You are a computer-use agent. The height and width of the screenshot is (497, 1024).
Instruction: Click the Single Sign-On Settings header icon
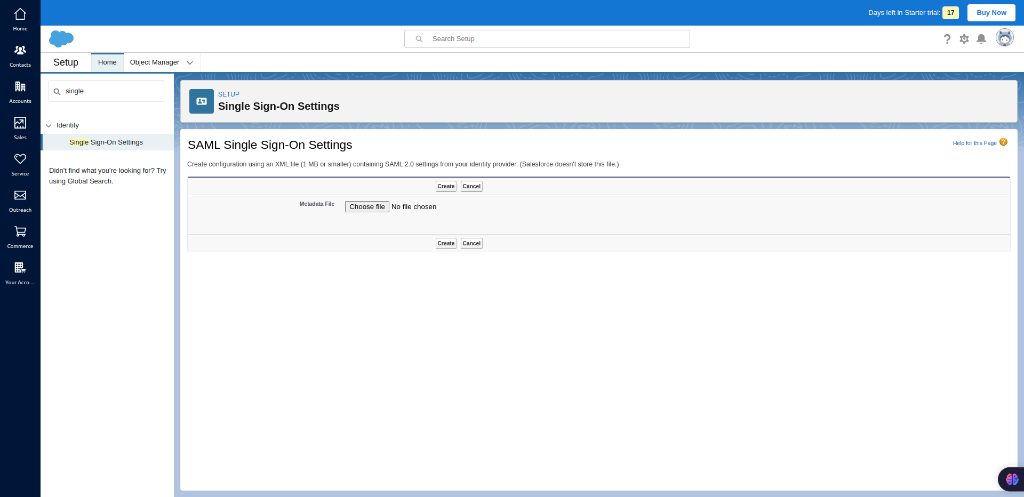coord(201,101)
